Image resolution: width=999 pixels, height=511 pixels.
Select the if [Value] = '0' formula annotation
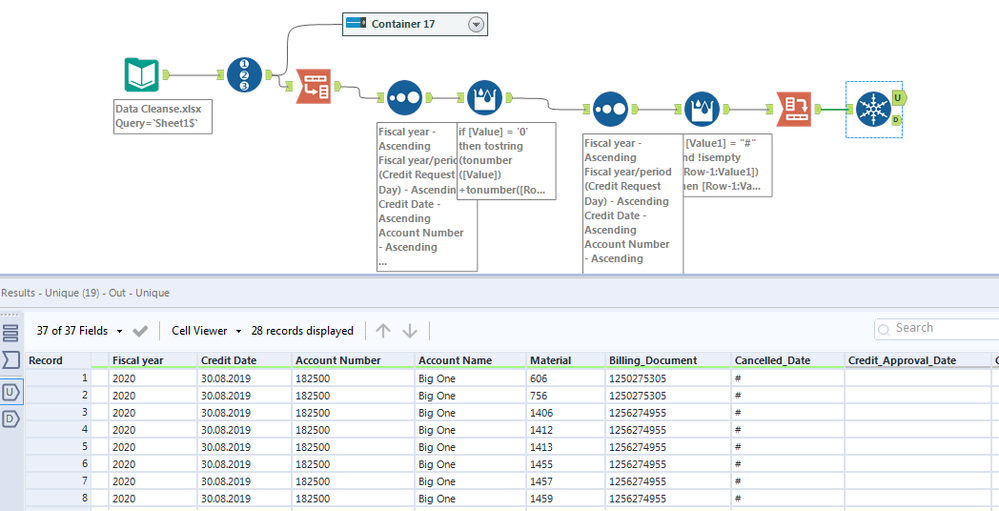coord(506,161)
